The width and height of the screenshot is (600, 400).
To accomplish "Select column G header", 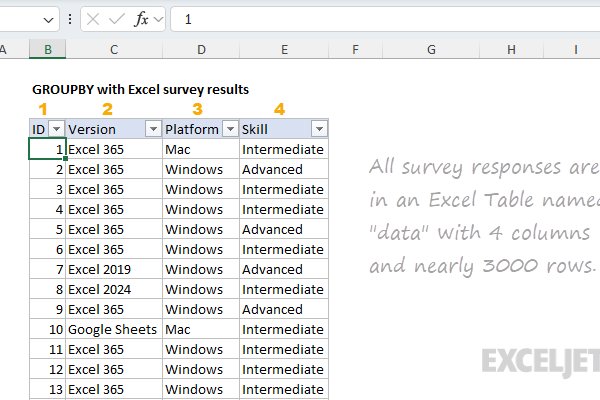I will tap(431, 49).
